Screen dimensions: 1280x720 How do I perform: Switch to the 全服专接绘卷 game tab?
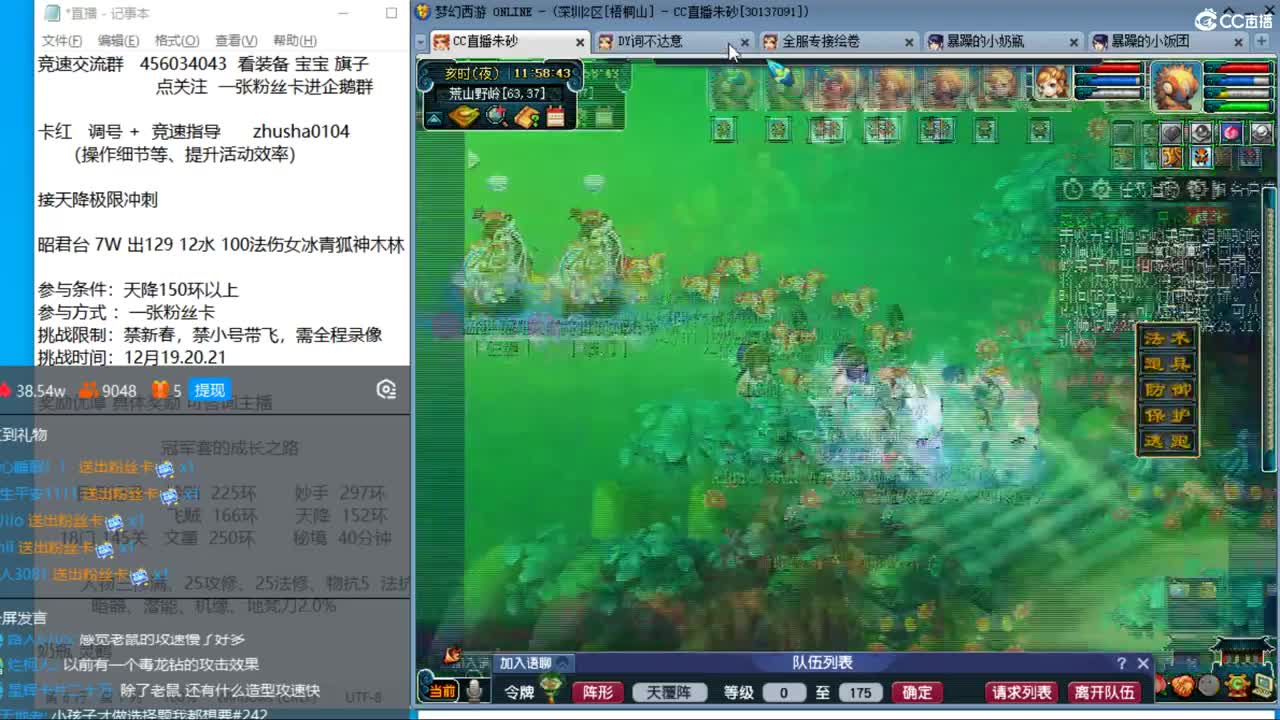[x=838, y=42]
